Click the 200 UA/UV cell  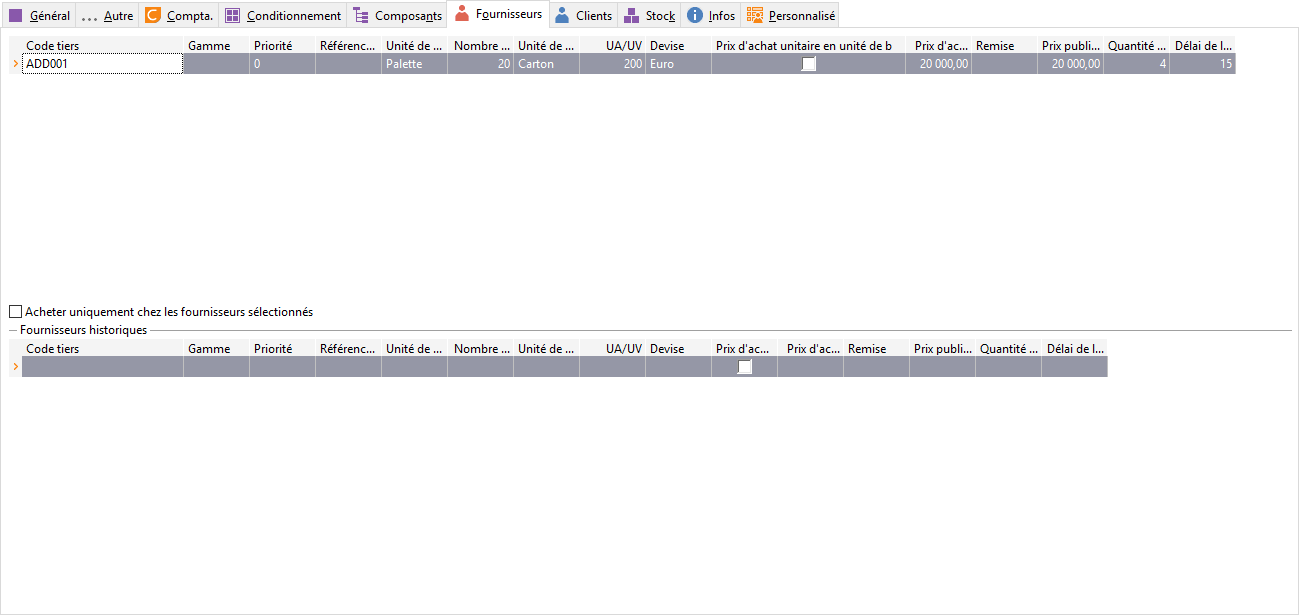[613, 64]
